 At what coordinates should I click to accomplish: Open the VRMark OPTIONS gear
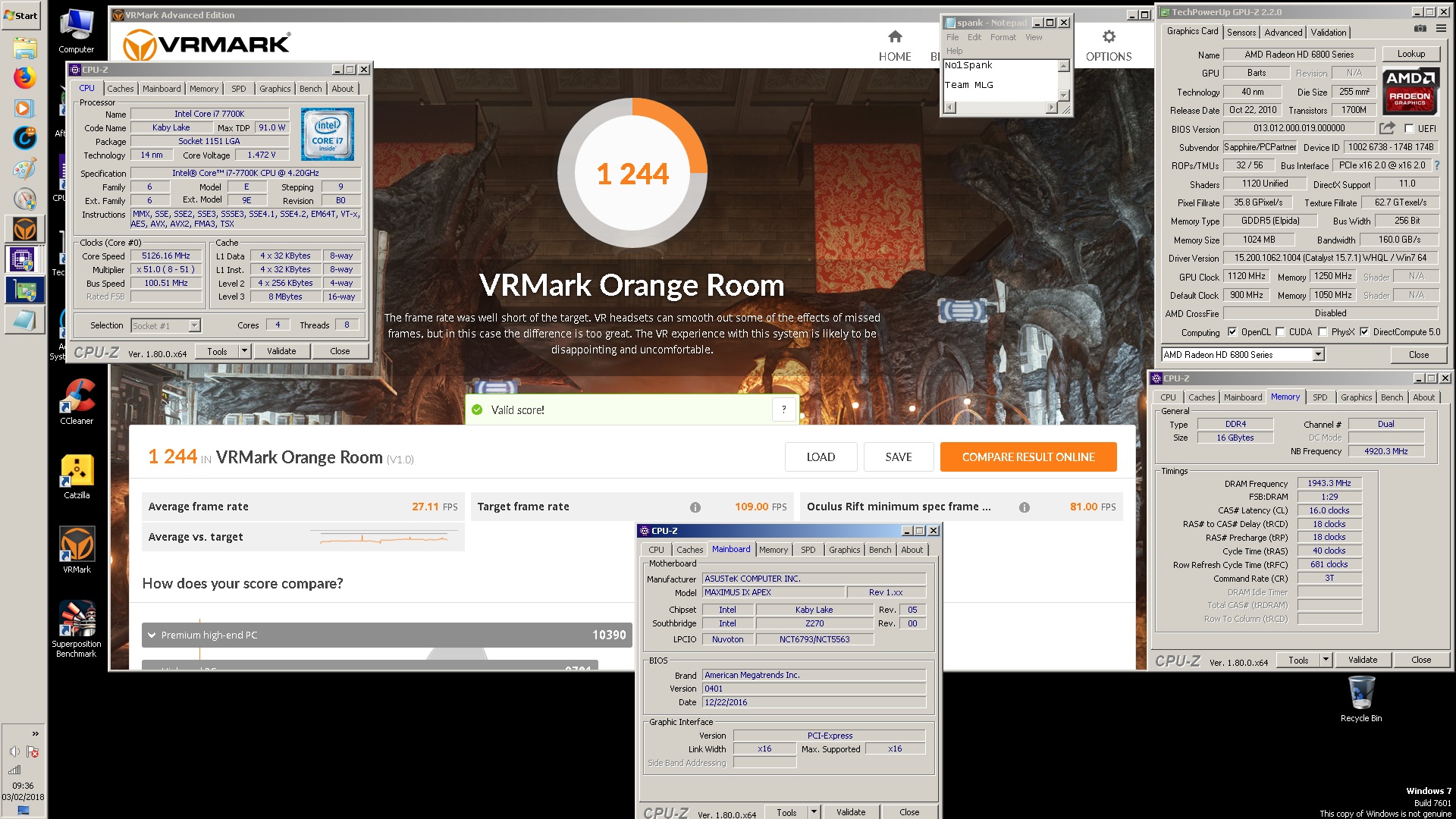point(1109,37)
